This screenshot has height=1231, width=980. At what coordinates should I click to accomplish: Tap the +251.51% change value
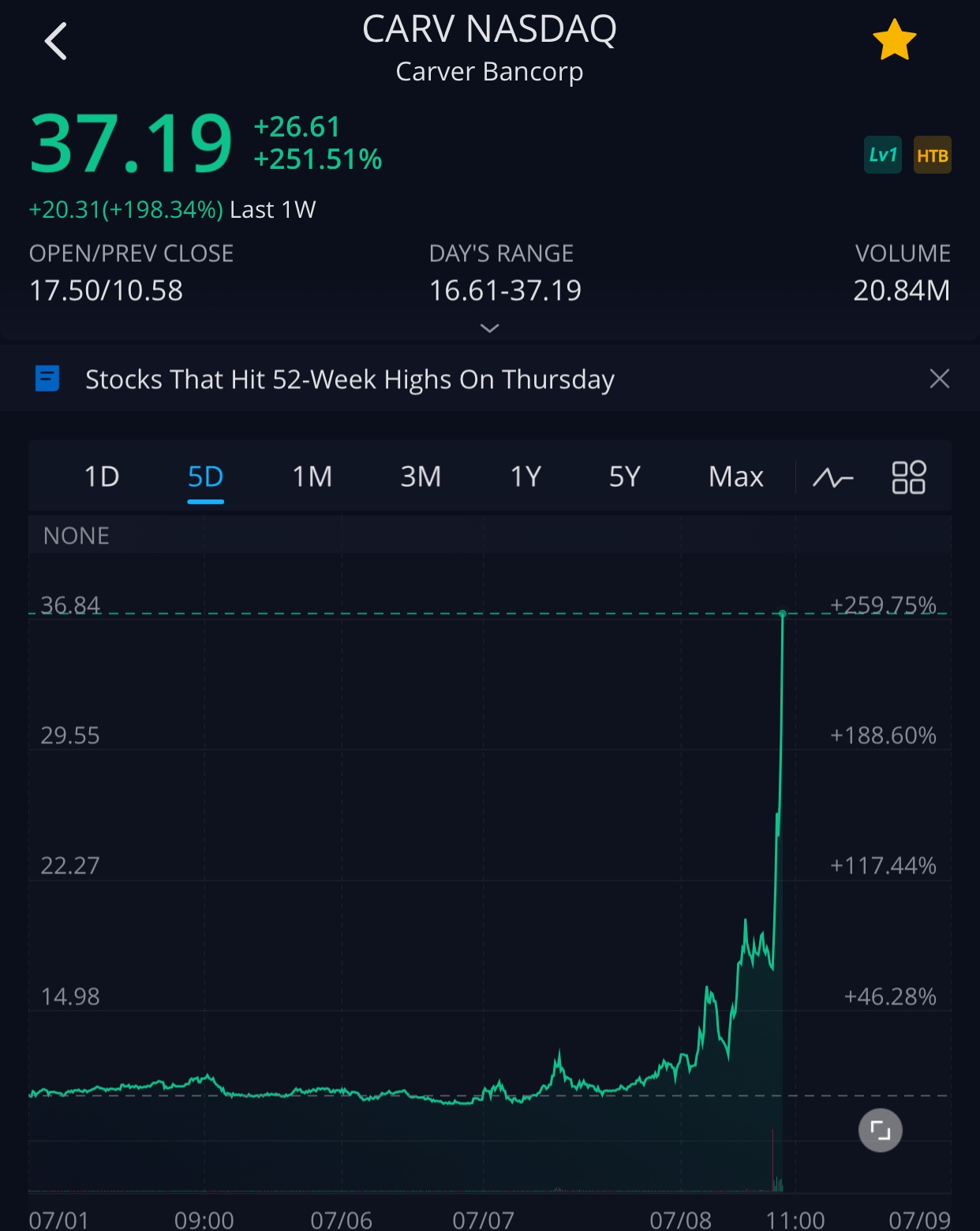click(x=317, y=159)
